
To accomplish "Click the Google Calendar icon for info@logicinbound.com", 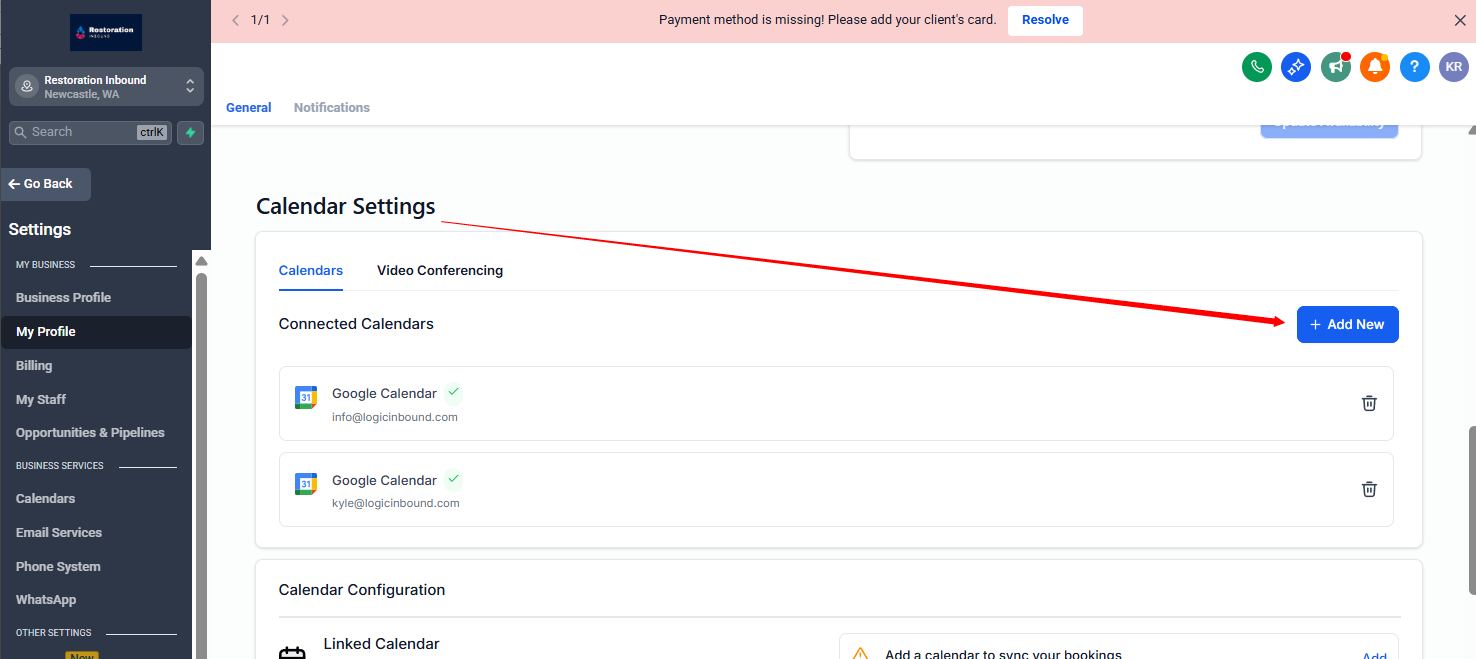I will [306, 397].
